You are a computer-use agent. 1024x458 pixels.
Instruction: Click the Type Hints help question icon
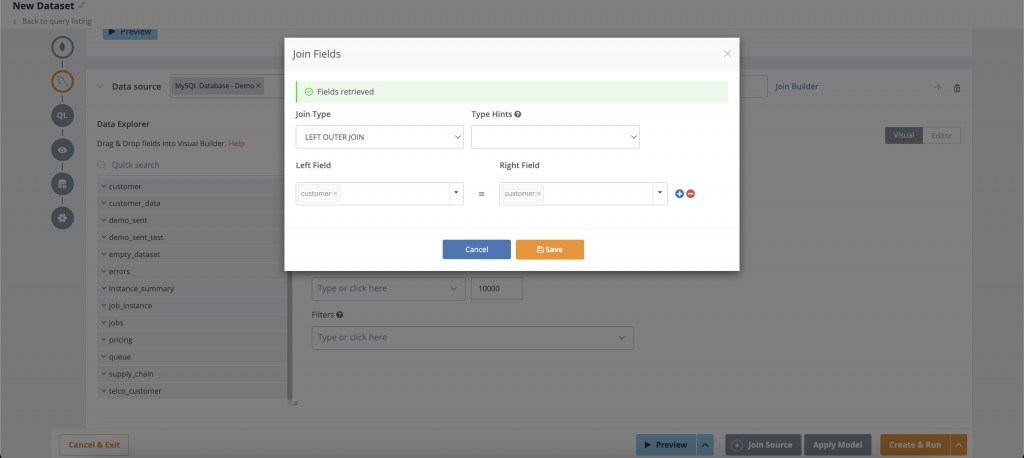[517, 114]
